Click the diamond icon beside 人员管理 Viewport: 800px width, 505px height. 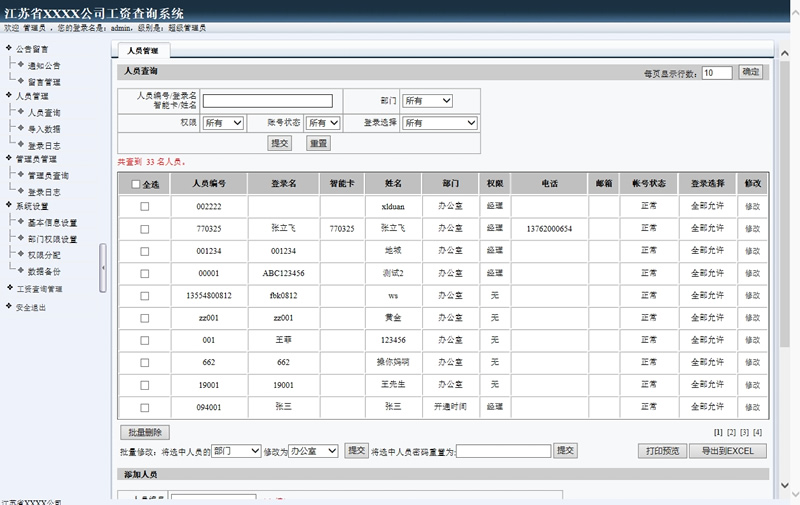(9, 97)
